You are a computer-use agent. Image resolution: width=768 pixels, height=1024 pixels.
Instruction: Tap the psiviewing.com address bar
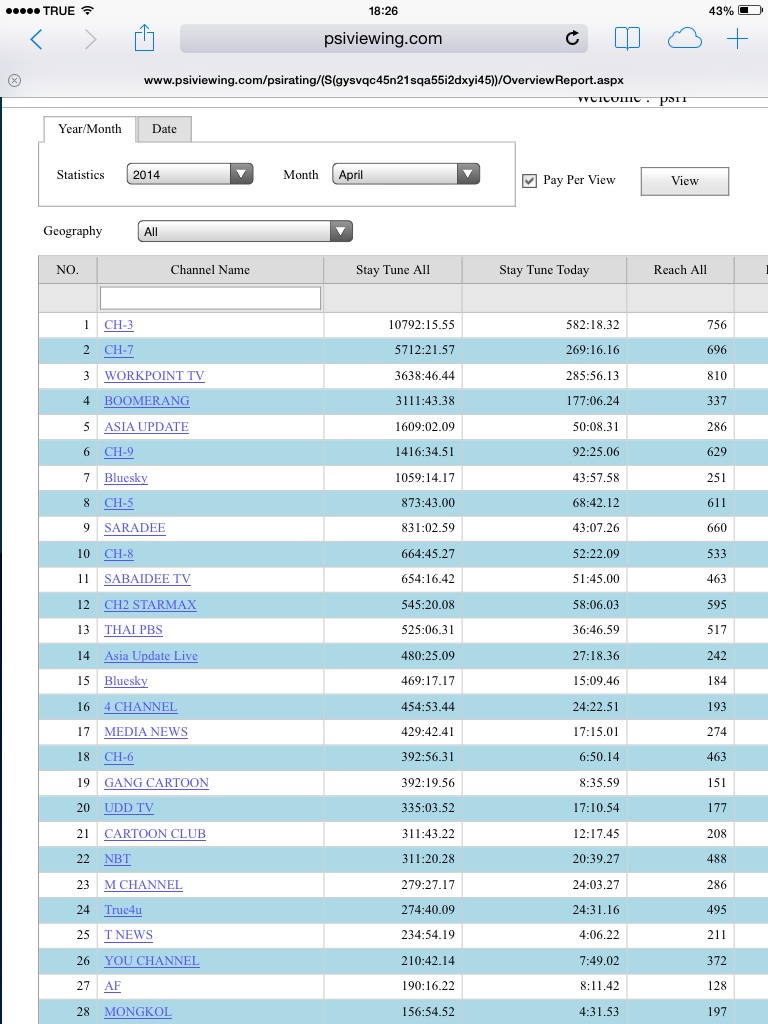(x=383, y=39)
